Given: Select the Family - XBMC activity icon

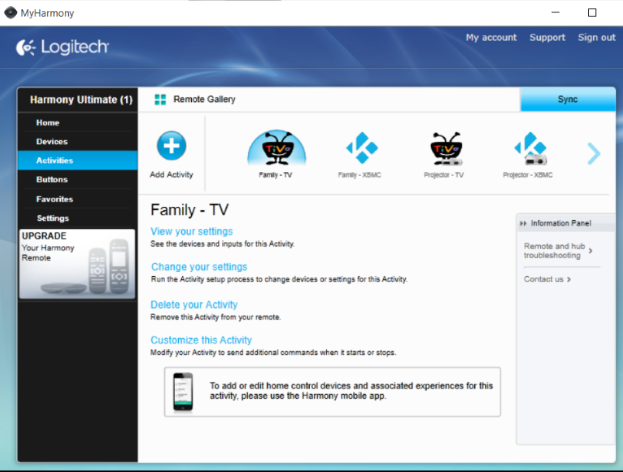Looking at the screenshot, I should click(x=361, y=148).
